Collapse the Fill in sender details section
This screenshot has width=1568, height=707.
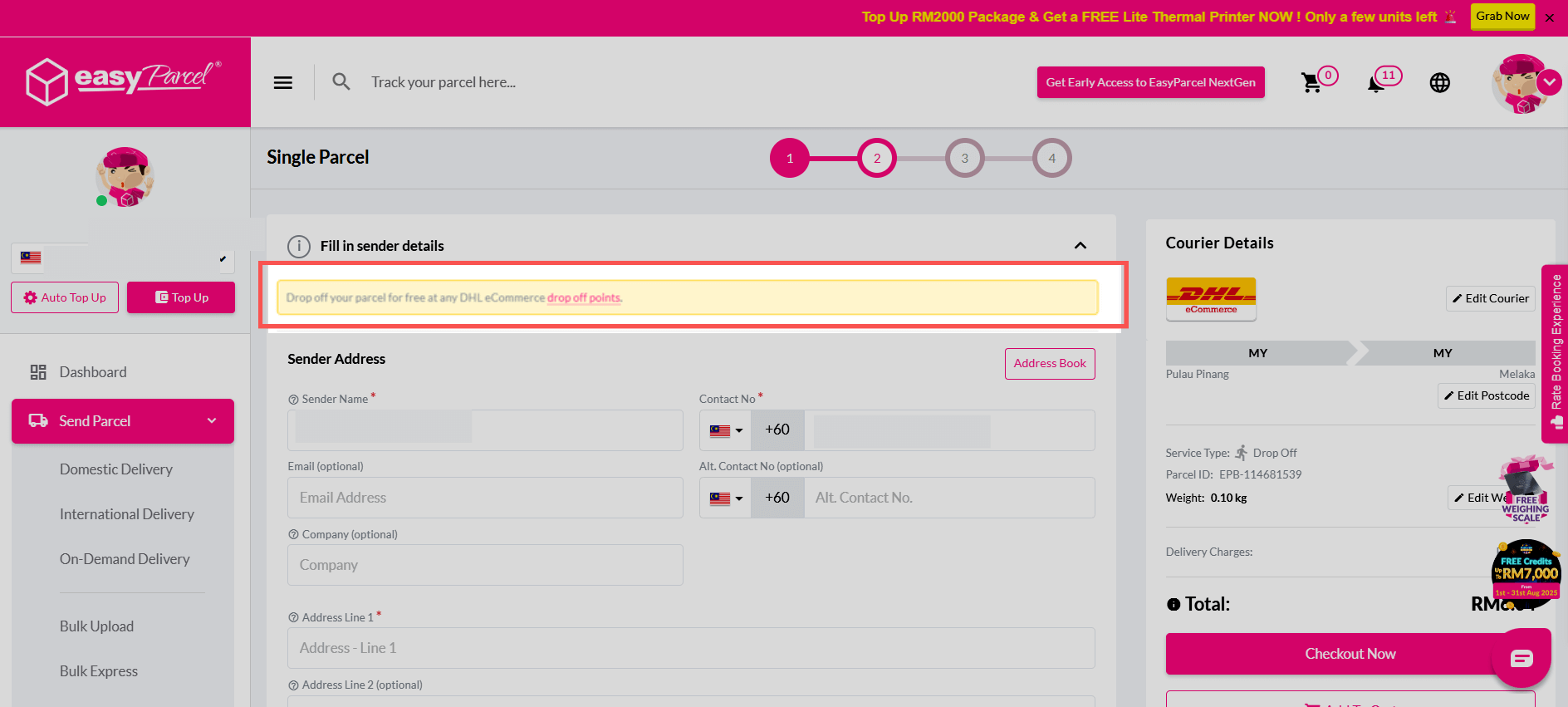pos(1080,245)
